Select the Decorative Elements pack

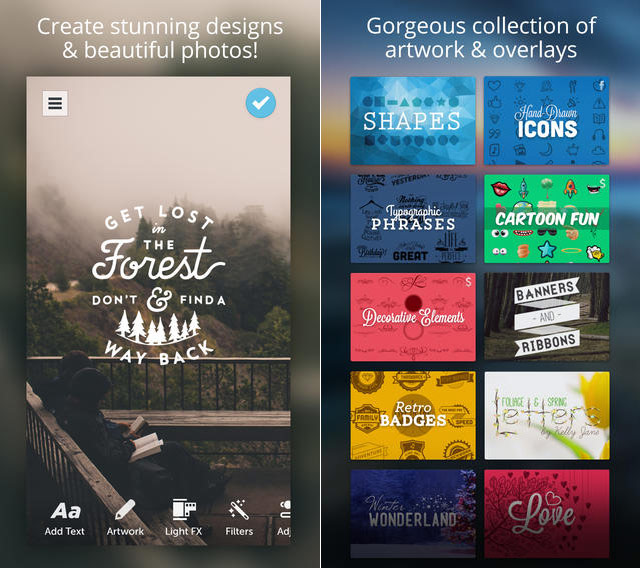point(413,317)
